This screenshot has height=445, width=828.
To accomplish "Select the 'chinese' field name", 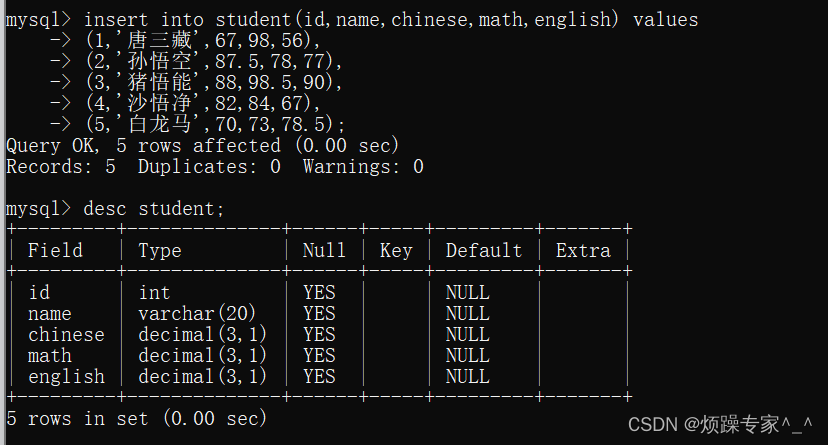I will (66, 335).
